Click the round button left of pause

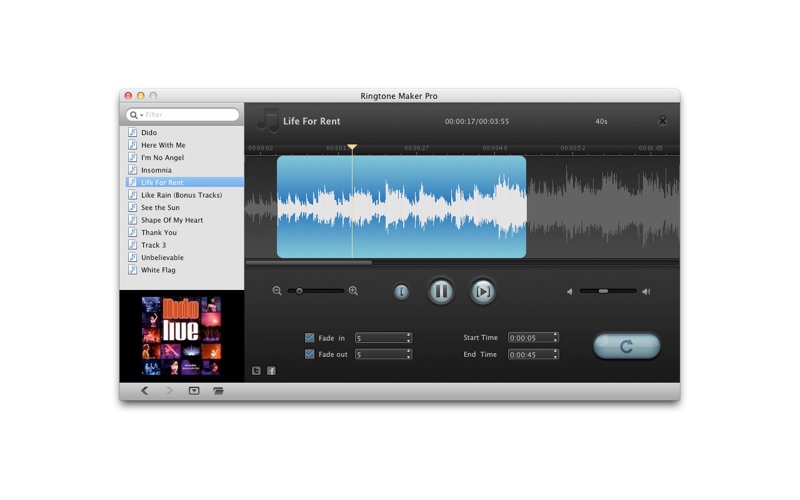pyautogui.click(x=401, y=292)
